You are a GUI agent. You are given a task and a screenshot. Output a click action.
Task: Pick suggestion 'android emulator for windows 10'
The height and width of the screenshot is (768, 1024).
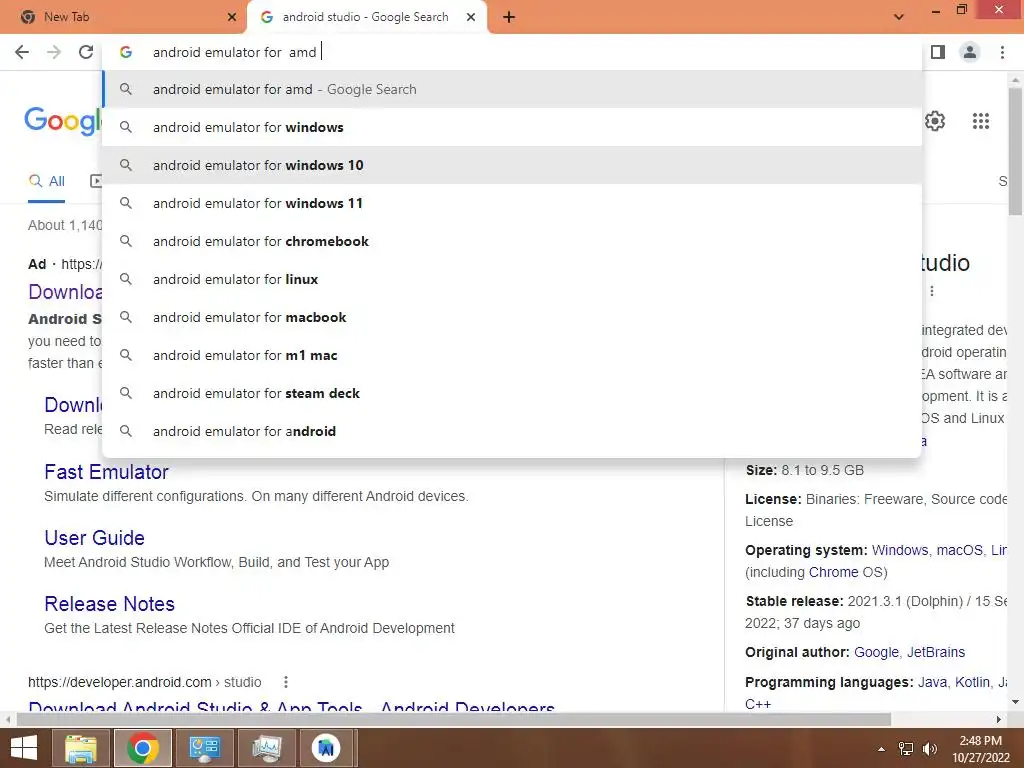tap(513, 165)
